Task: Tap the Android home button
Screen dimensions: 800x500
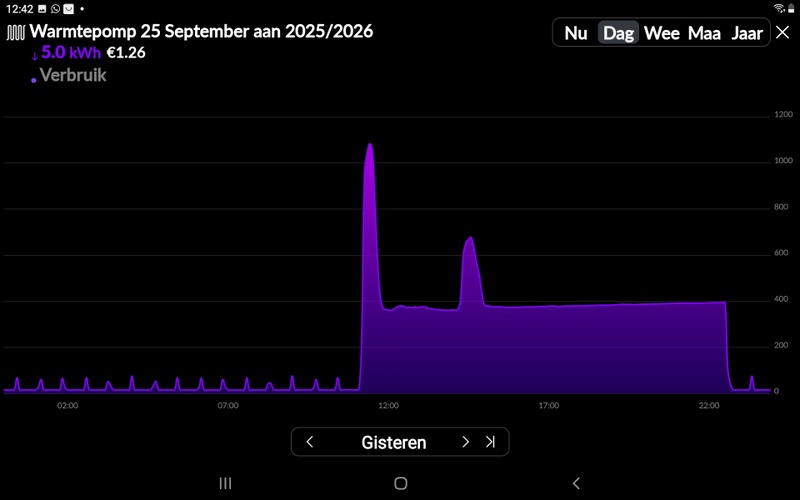Action: pyautogui.click(x=401, y=483)
